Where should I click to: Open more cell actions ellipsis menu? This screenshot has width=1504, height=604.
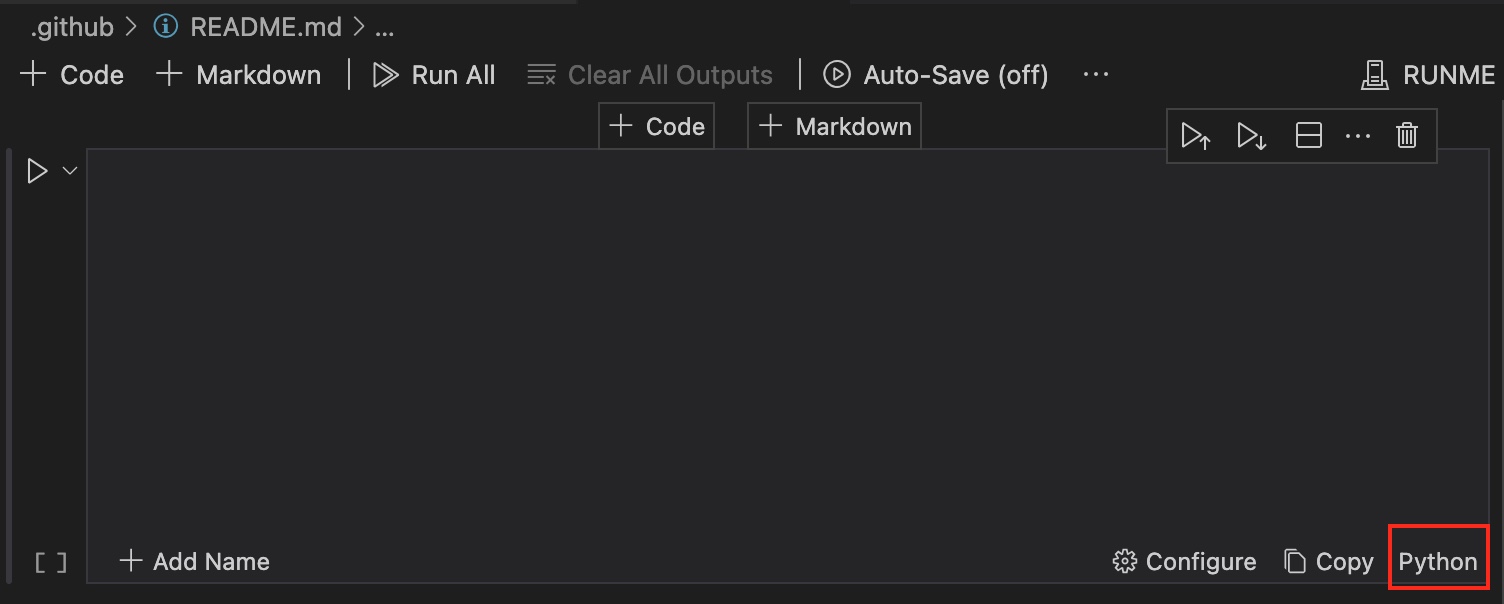pyautogui.click(x=1358, y=136)
